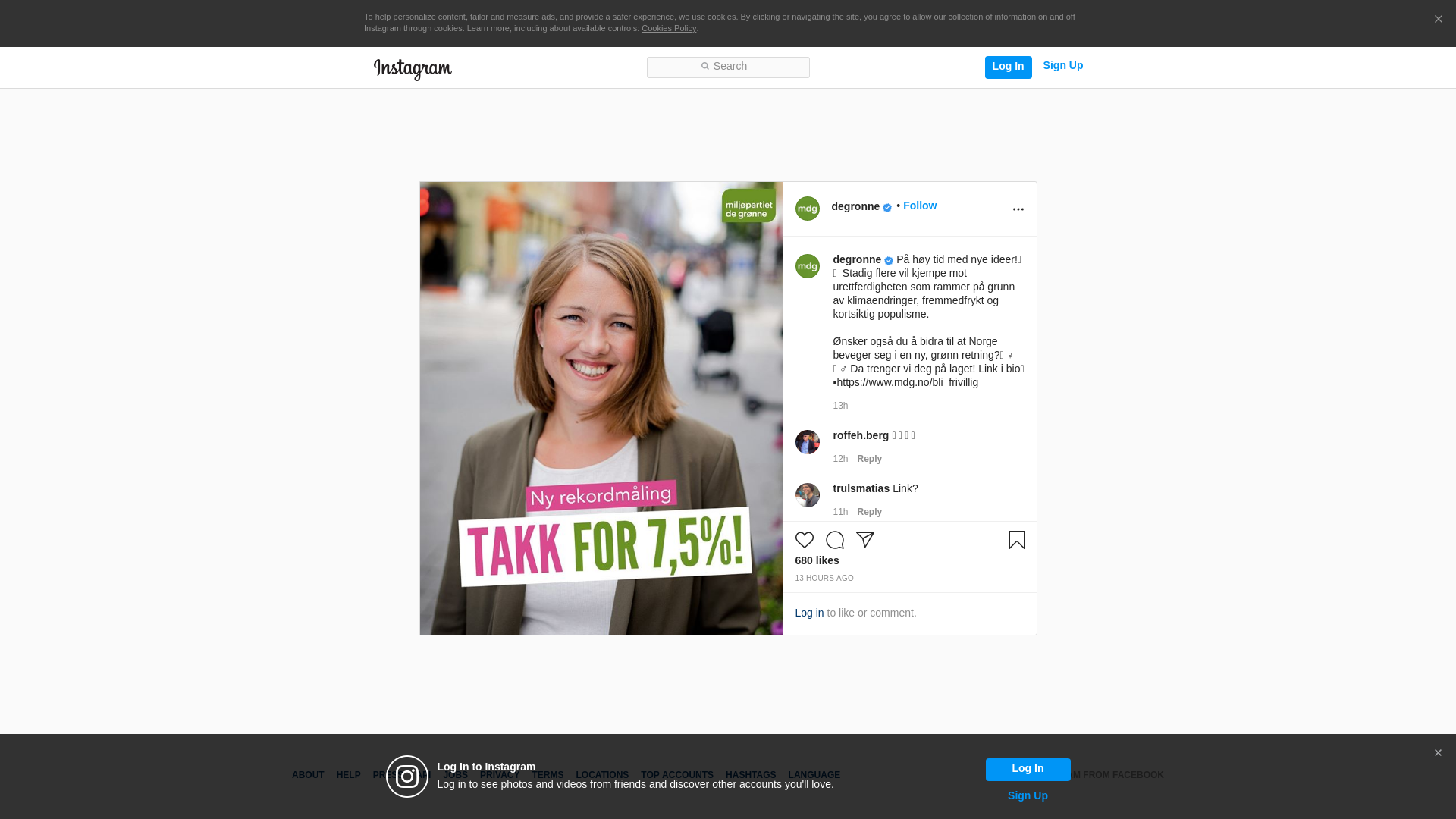This screenshot has height=819, width=1456.
Task: Click the top Log In button
Action: click(1008, 67)
